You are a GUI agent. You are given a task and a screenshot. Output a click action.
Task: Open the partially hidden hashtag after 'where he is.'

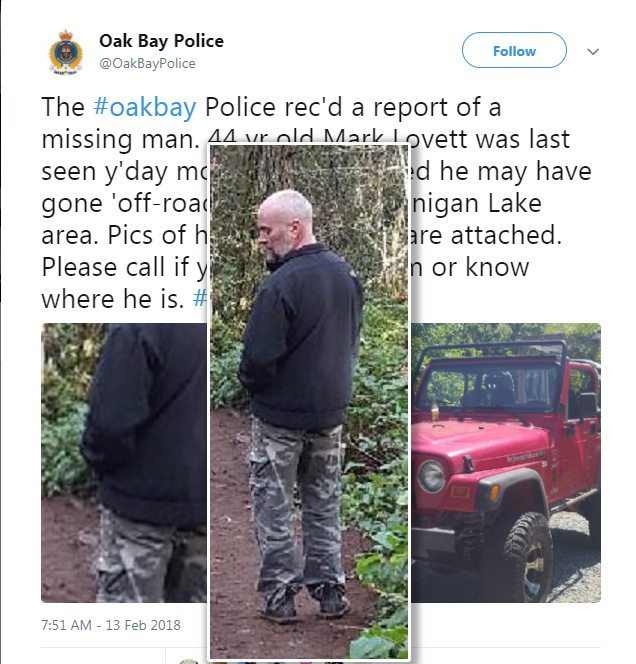(200, 299)
